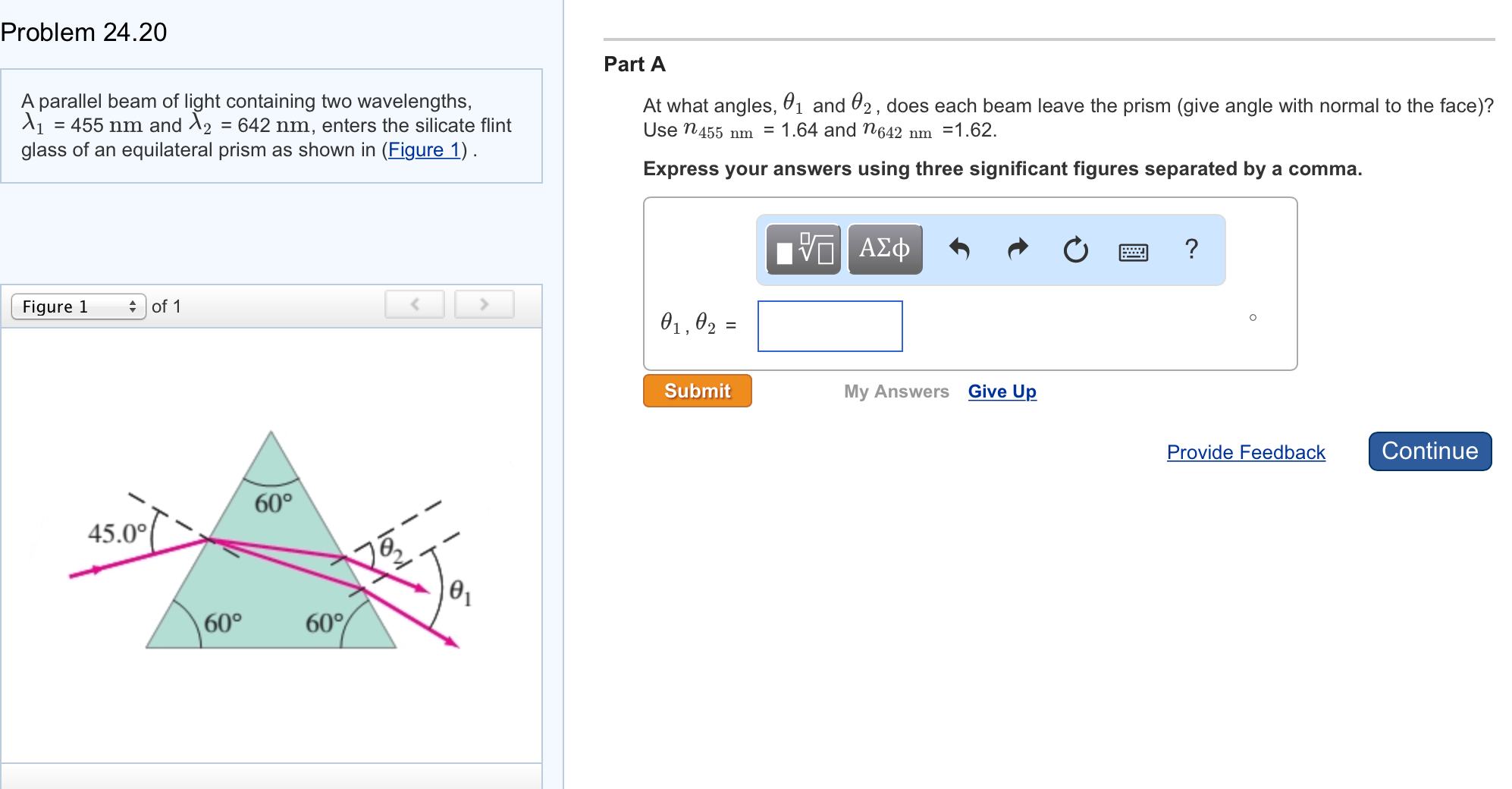
Task: Click the Continue button
Action: [x=1429, y=451]
